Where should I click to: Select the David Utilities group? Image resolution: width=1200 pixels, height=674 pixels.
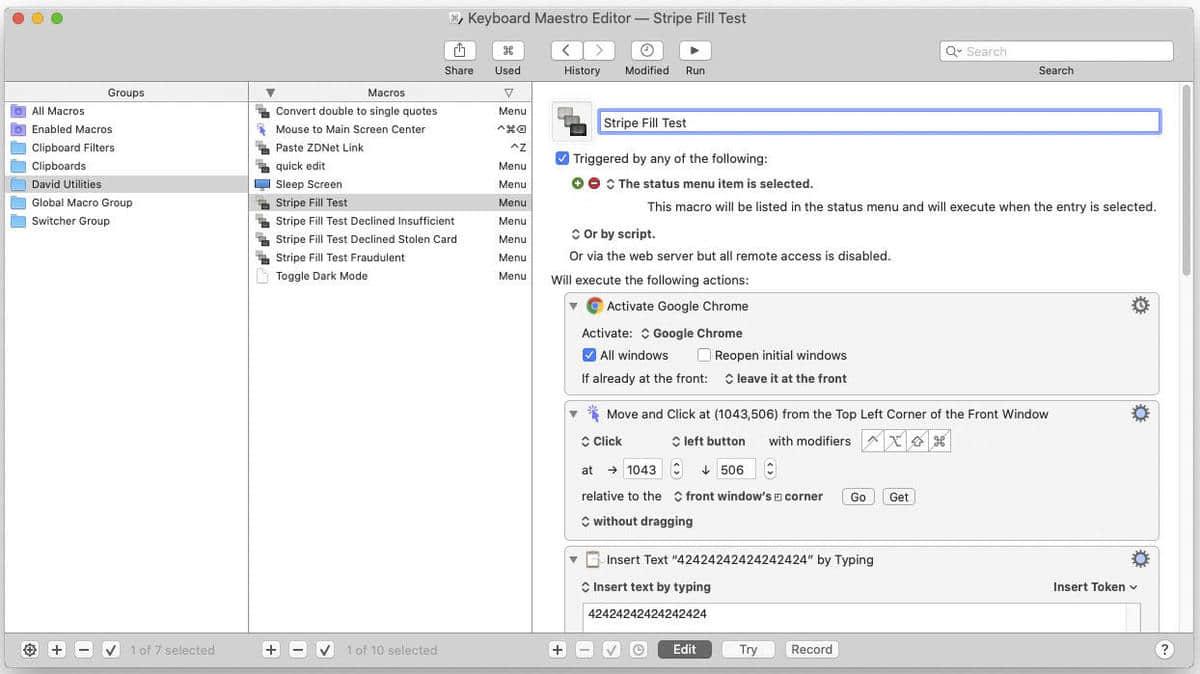click(66, 184)
